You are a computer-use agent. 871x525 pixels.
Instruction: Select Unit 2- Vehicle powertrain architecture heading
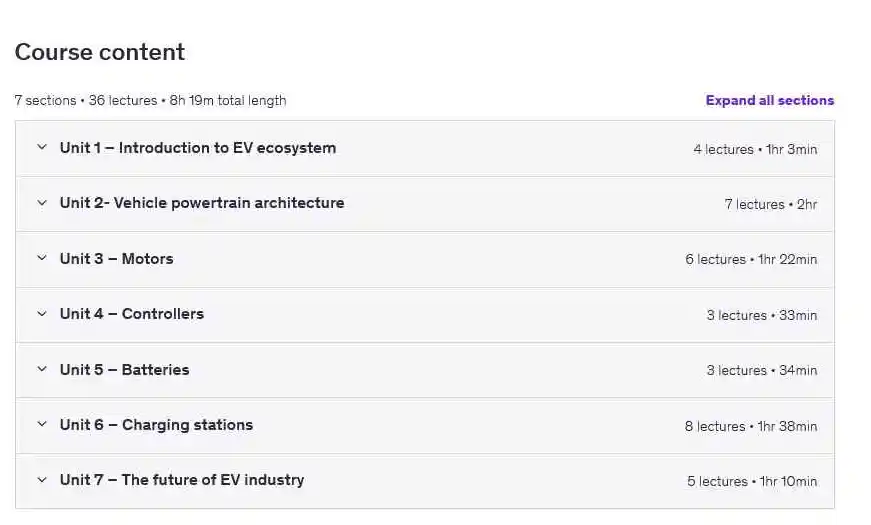click(x=201, y=203)
